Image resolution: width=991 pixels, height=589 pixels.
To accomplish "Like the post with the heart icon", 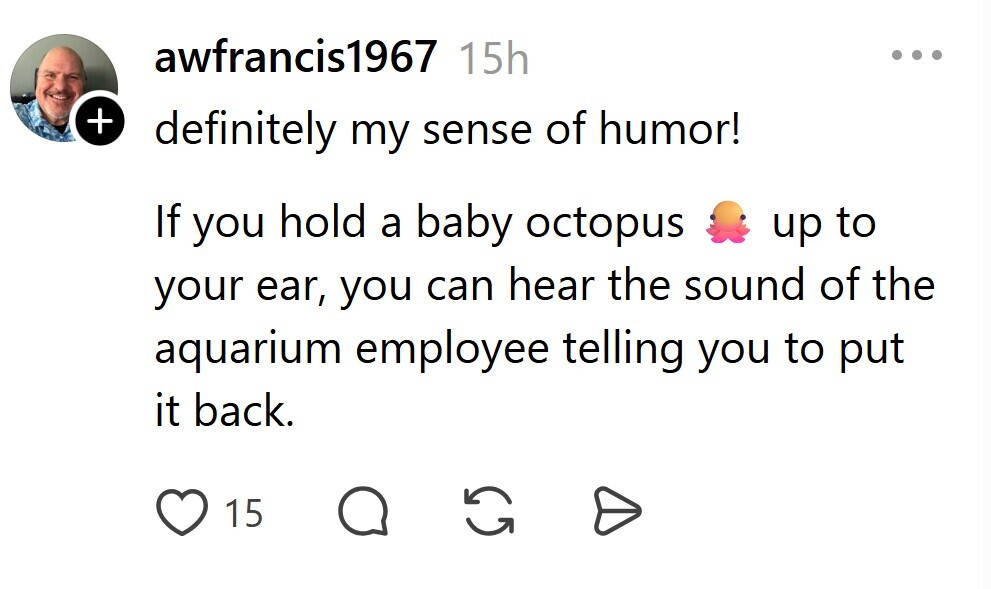I will pyautogui.click(x=182, y=512).
